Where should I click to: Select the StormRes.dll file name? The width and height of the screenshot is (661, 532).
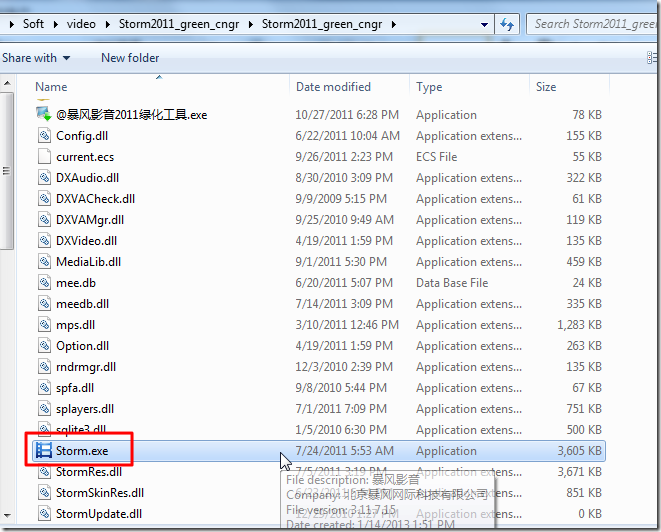[x=89, y=472]
